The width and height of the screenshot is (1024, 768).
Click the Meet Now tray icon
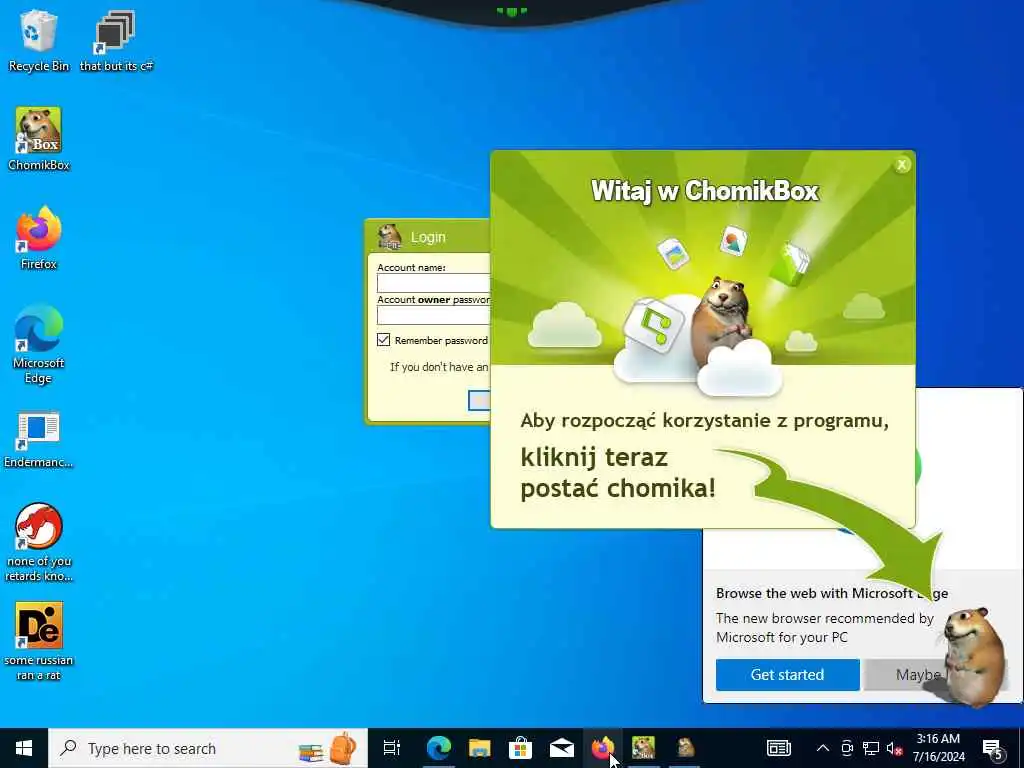847,748
